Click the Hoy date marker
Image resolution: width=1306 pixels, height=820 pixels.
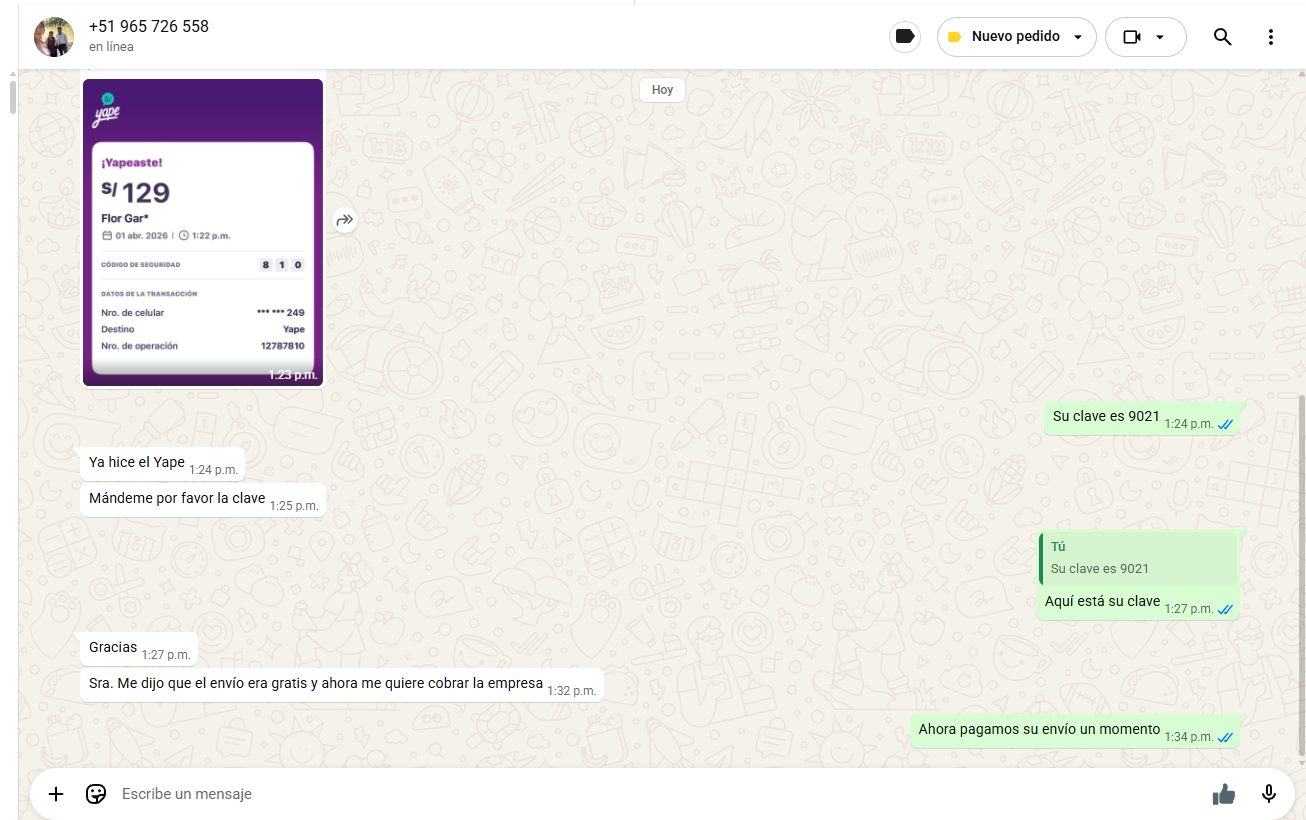tap(662, 89)
